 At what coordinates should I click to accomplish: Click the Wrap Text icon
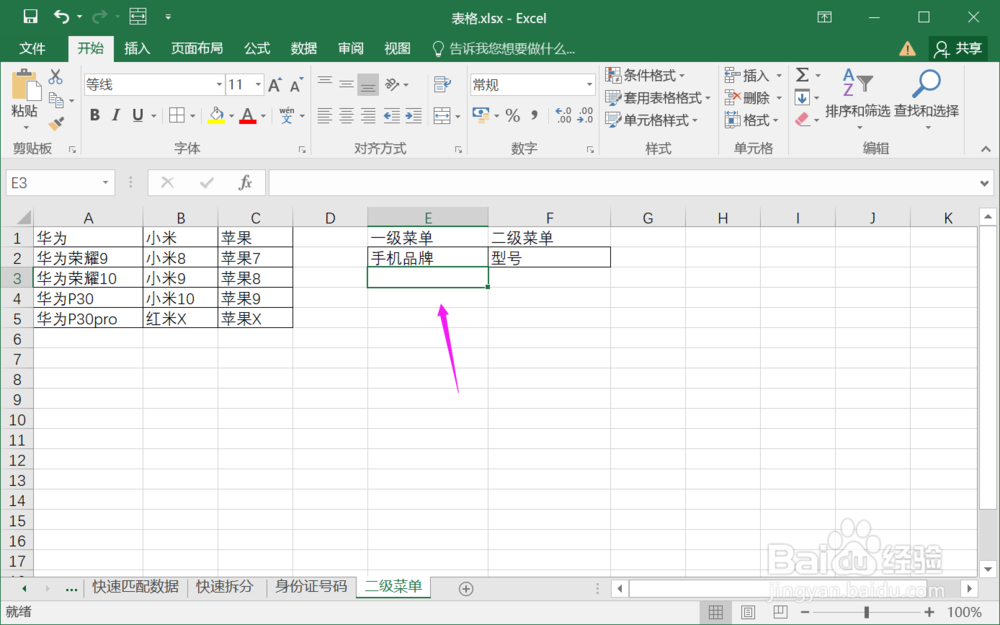442,84
